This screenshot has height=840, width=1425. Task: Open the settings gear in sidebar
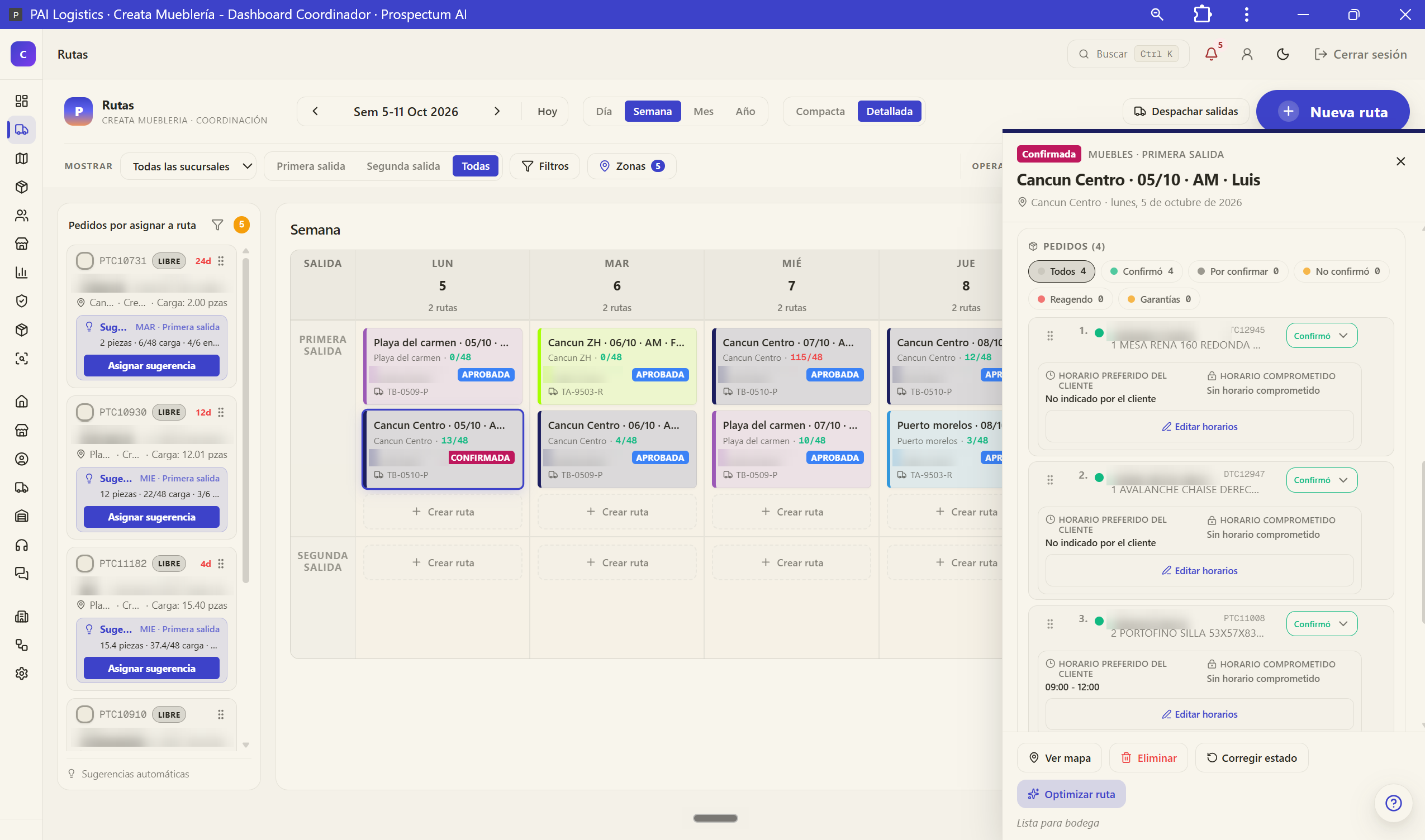tap(22, 674)
